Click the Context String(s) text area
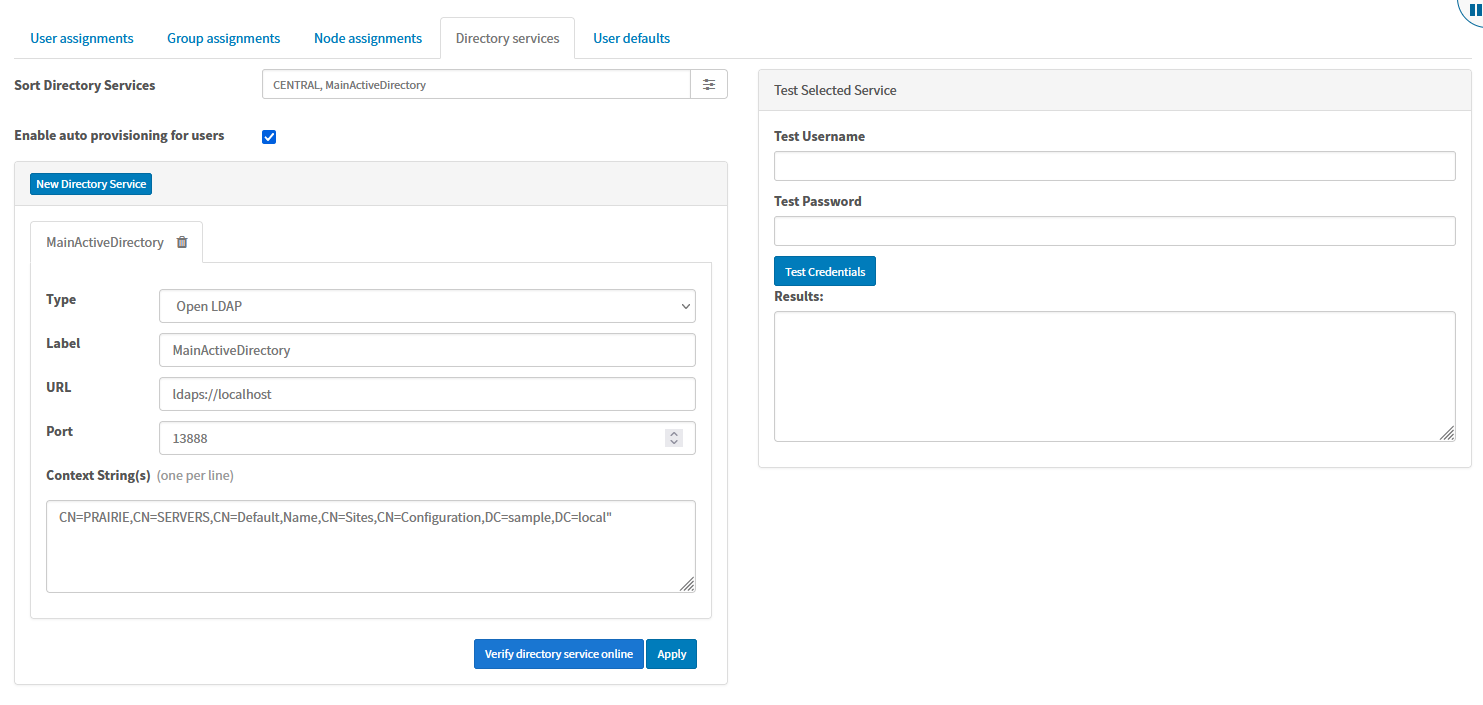 (370, 545)
